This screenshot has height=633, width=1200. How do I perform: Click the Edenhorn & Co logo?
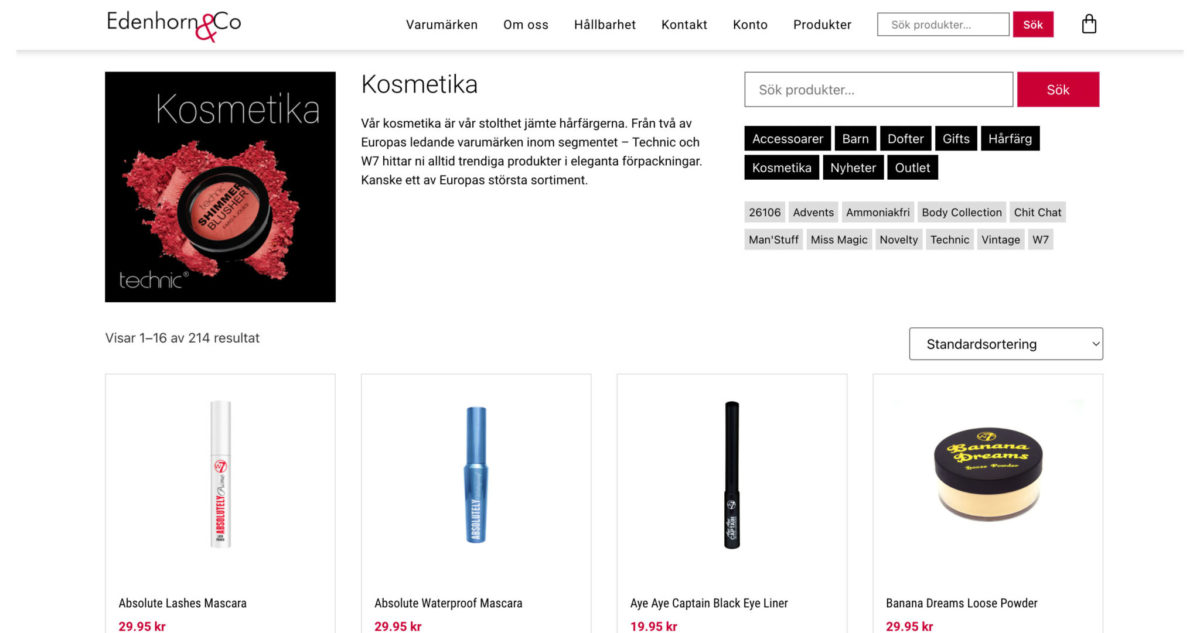click(x=174, y=24)
